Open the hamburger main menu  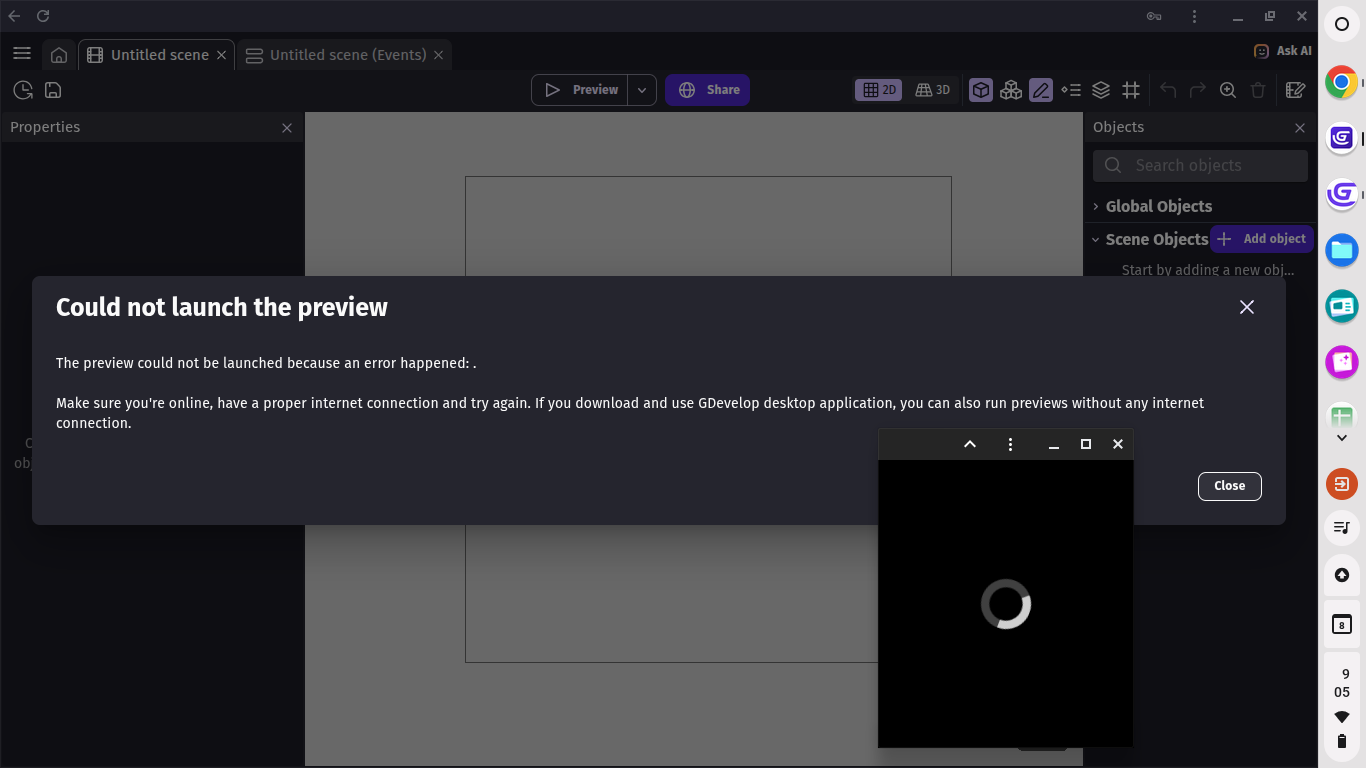click(22, 54)
